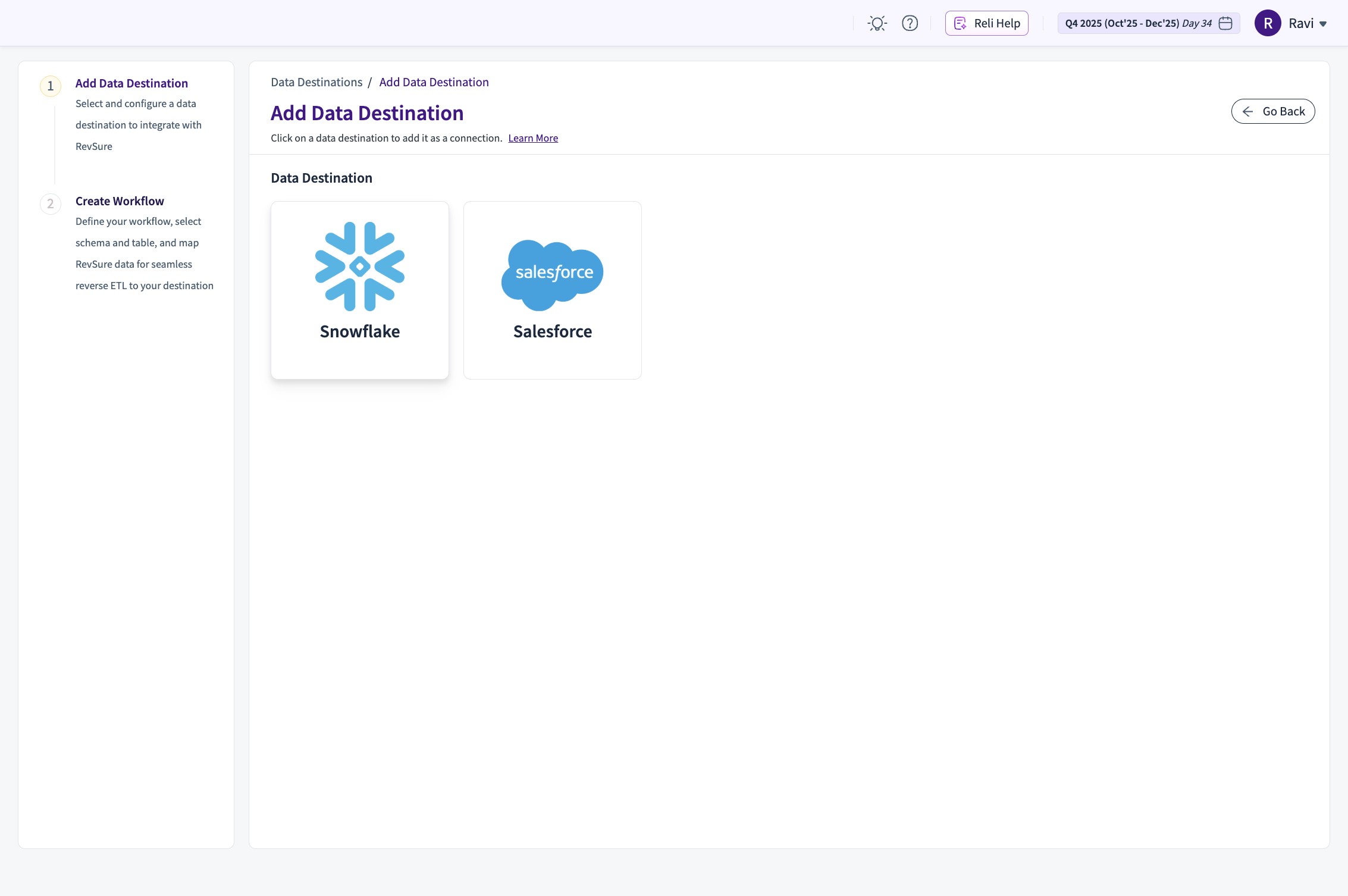Click the calendar icon beside Day 34
This screenshot has width=1348, height=896.
point(1225,23)
